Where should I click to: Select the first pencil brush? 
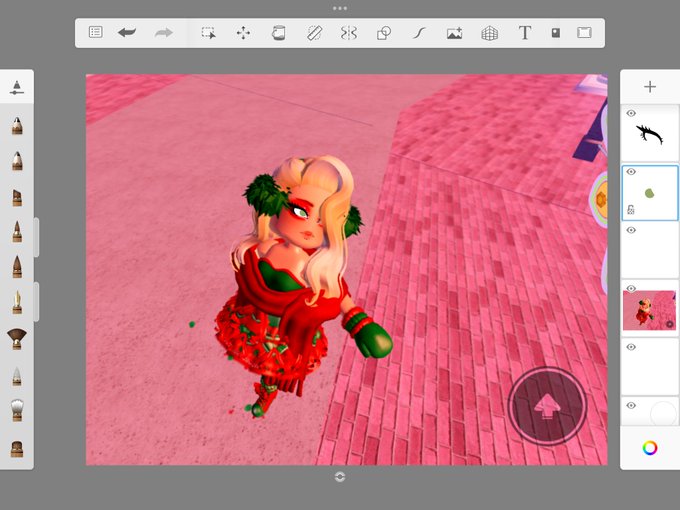(17, 126)
